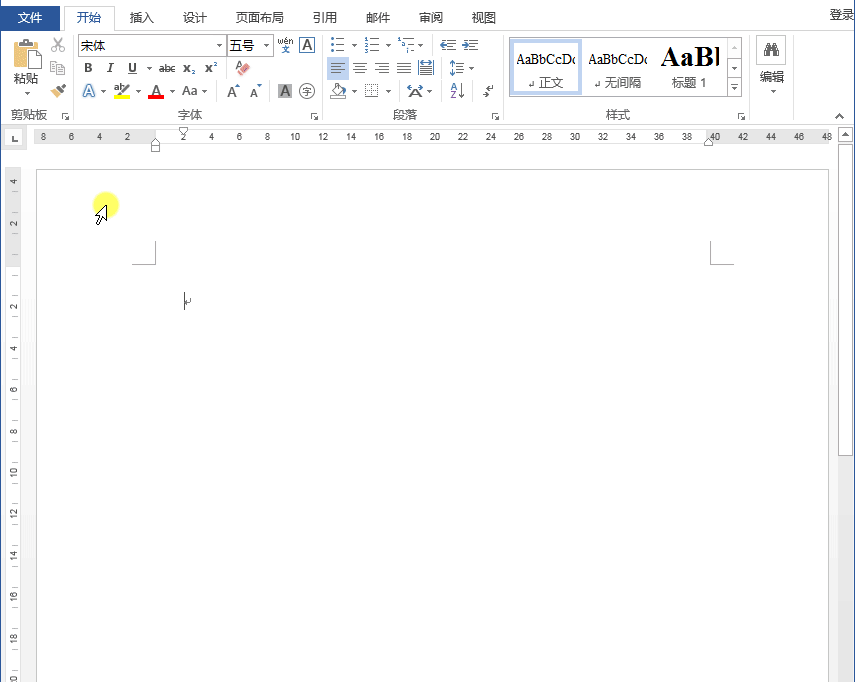This screenshot has height=682, width=855.
Task: Insert a bulleted list
Action: (338, 45)
